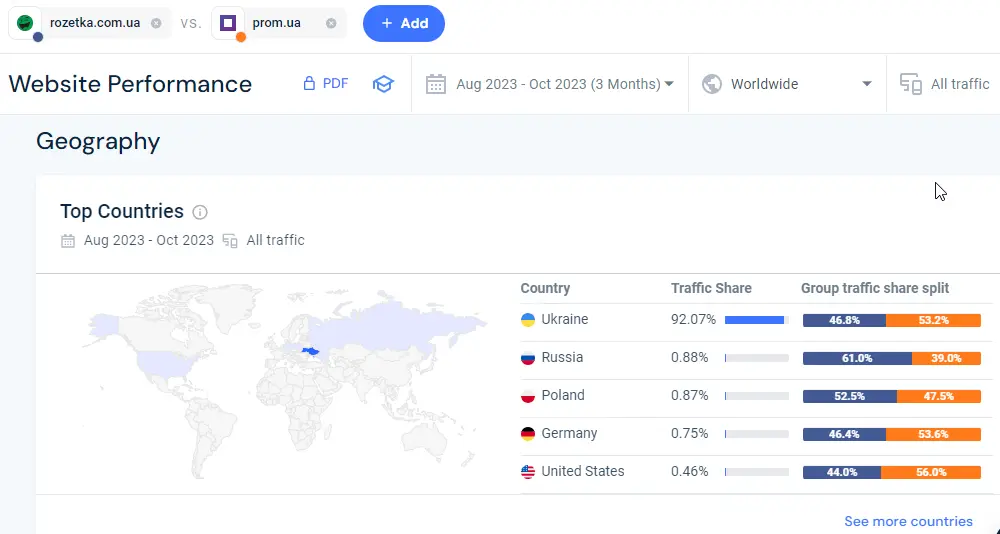1000x534 pixels.
Task: Click the 56.0% orange segment for United States
Action: click(931, 472)
